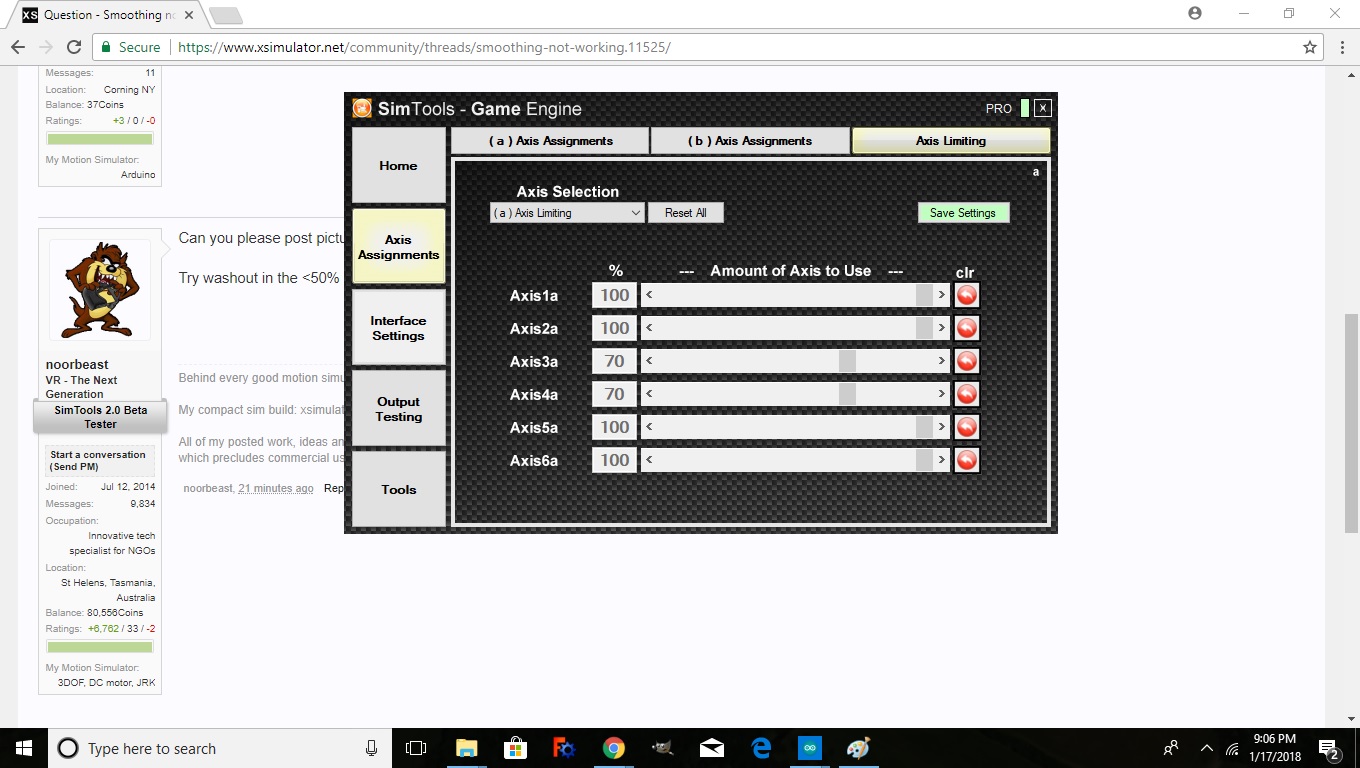Open the Chrome three-dot menu

pos(1342,47)
